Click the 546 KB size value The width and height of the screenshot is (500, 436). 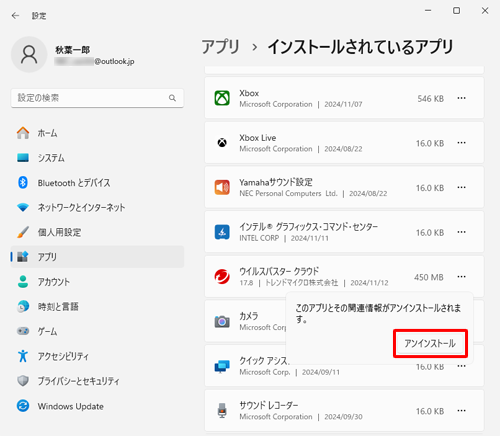431,99
